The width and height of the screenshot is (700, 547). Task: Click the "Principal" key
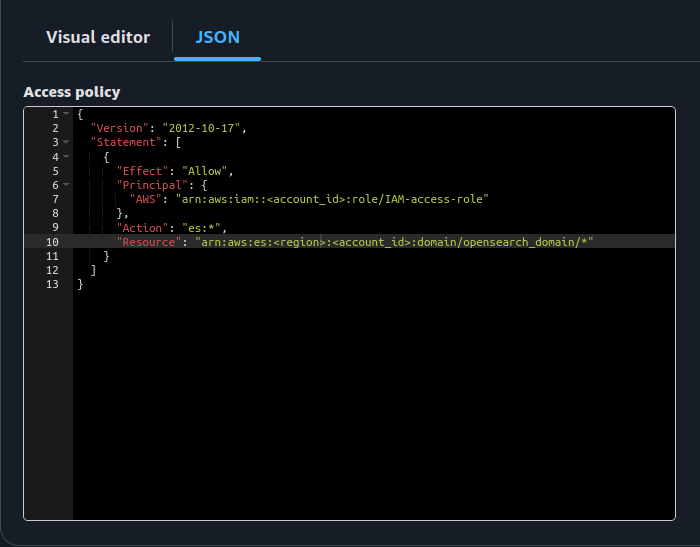pyautogui.click(x=152, y=185)
